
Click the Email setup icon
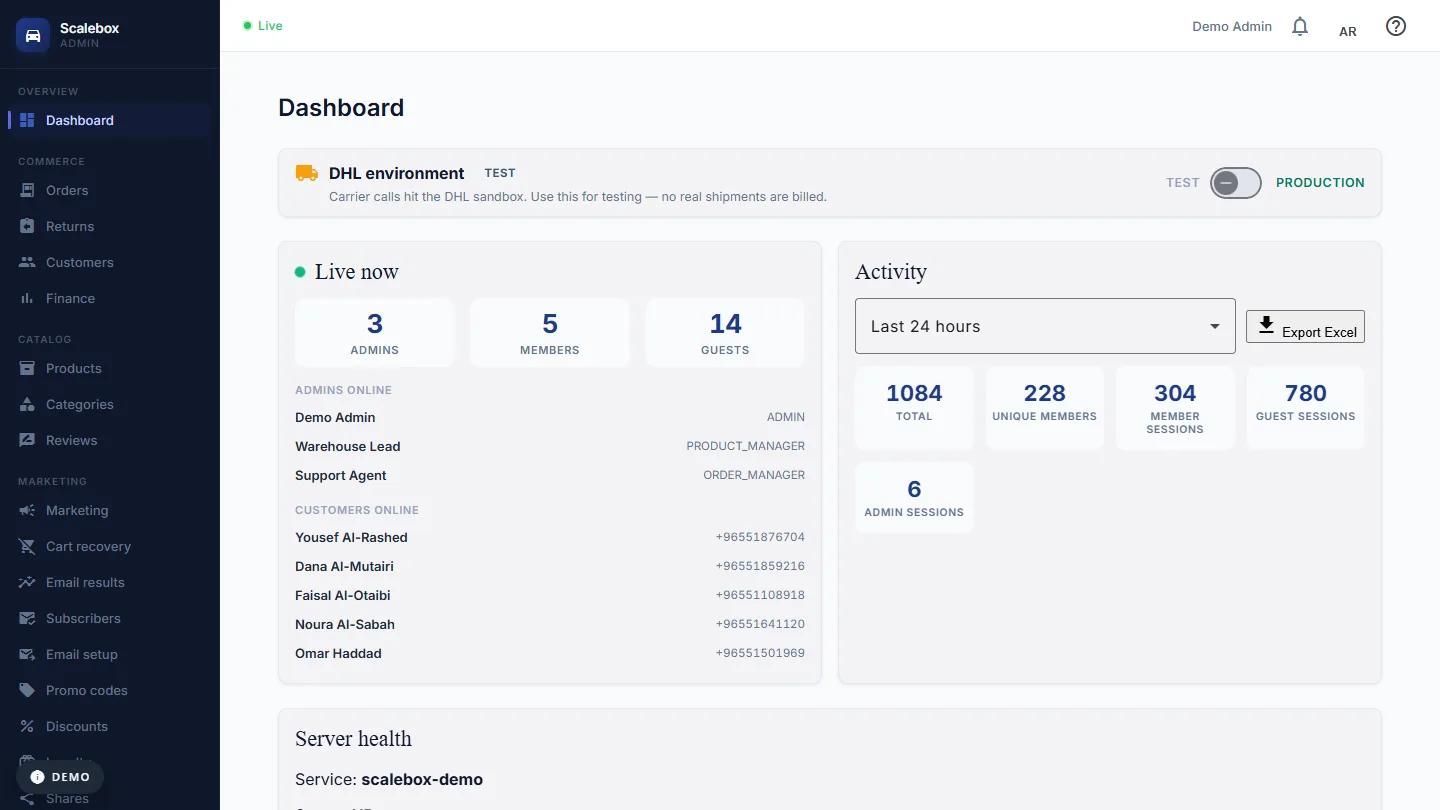(27, 654)
